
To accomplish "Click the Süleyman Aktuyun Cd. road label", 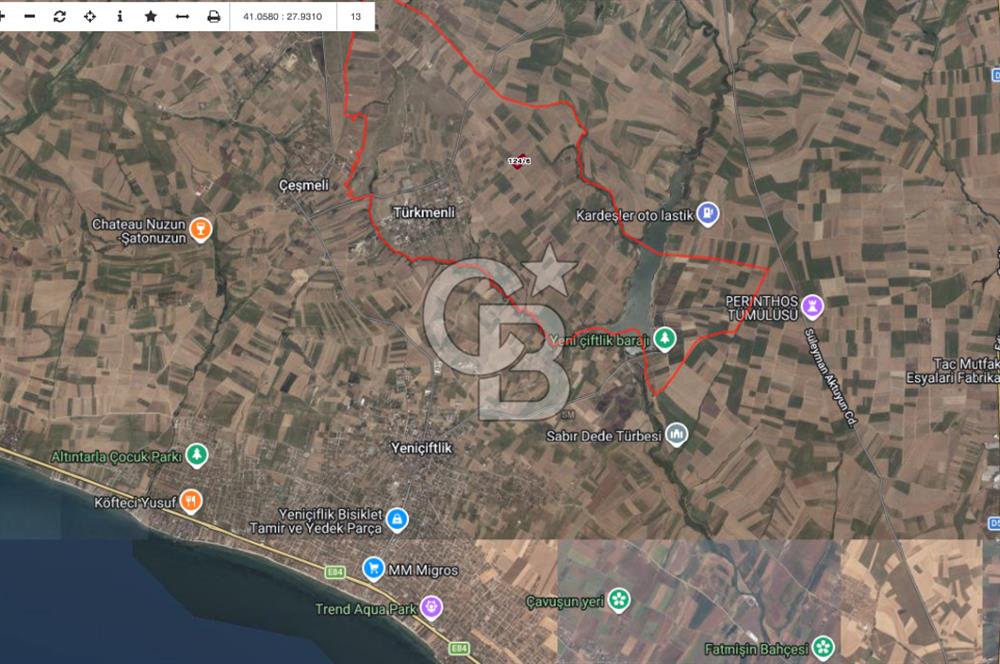I will click(830, 376).
